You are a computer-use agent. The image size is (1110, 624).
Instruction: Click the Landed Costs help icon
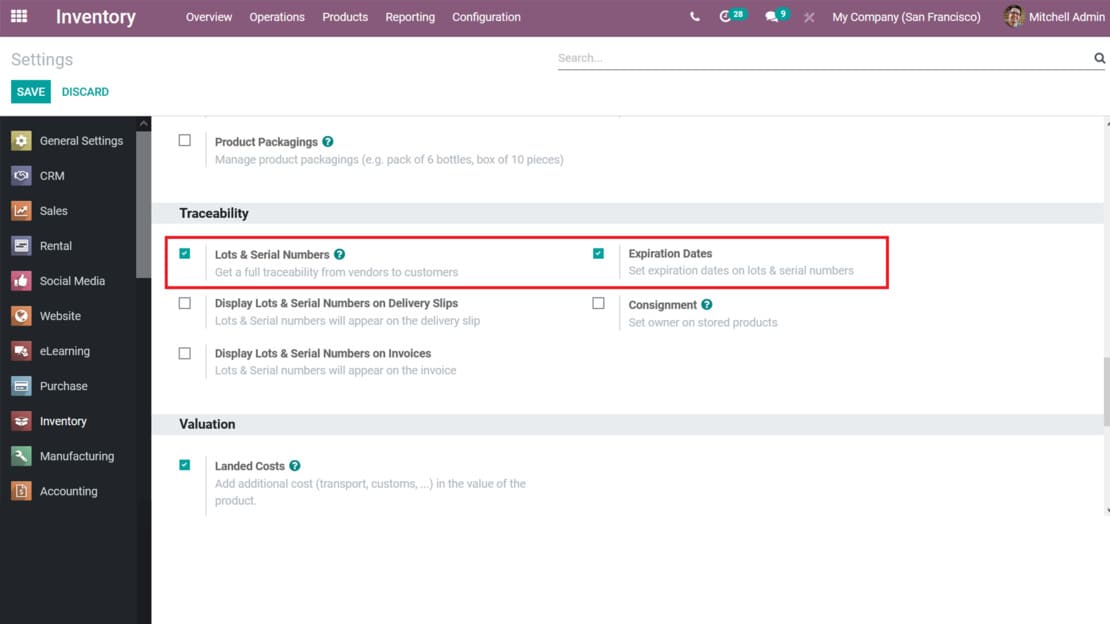(x=295, y=466)
